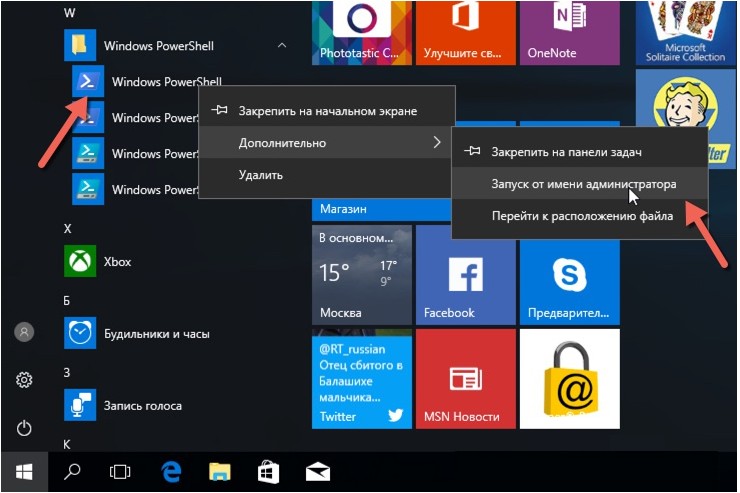Open the MSN Новости tile
The image size is (740, 493).
pyautogui.click(x=465, y=379)
